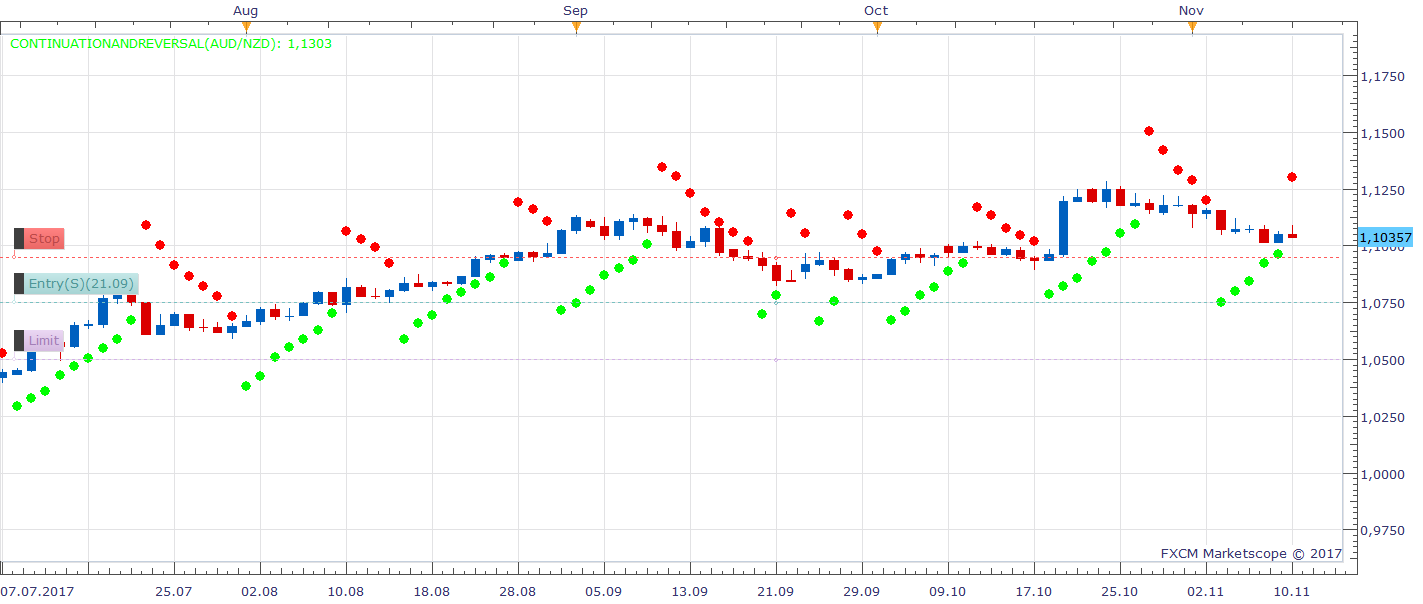The image size is (1423, 604).
Task: Click the 1,0750 price axis value
Action: tap(1381, 304)
